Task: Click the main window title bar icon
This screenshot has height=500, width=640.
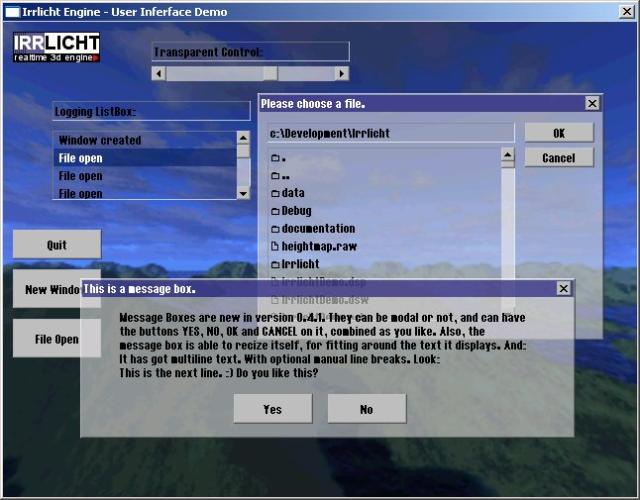Action: point(12,12)
